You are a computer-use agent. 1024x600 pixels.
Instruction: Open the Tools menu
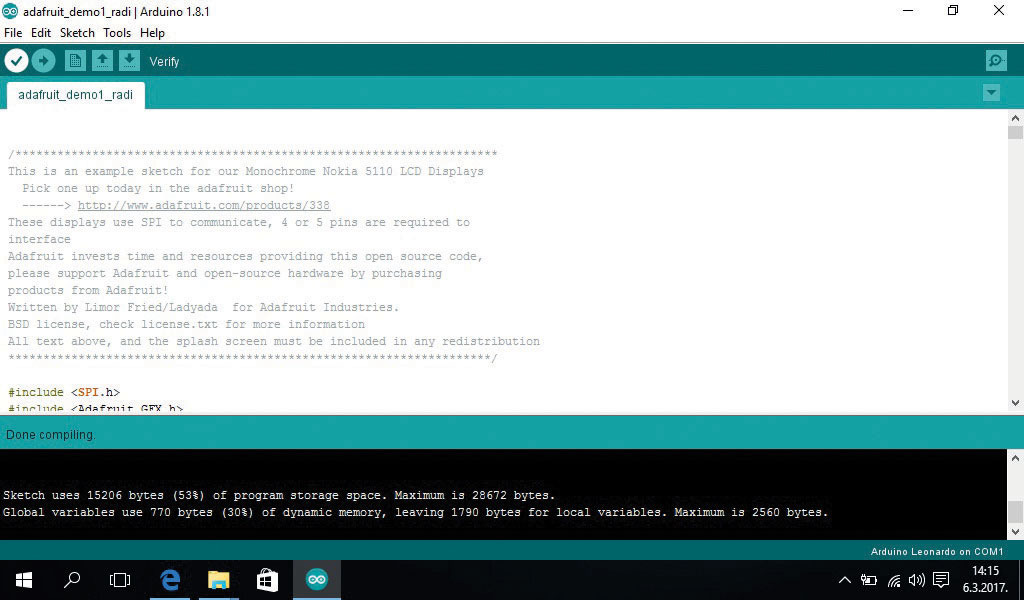pyautogui.click(x=117, y=33)
